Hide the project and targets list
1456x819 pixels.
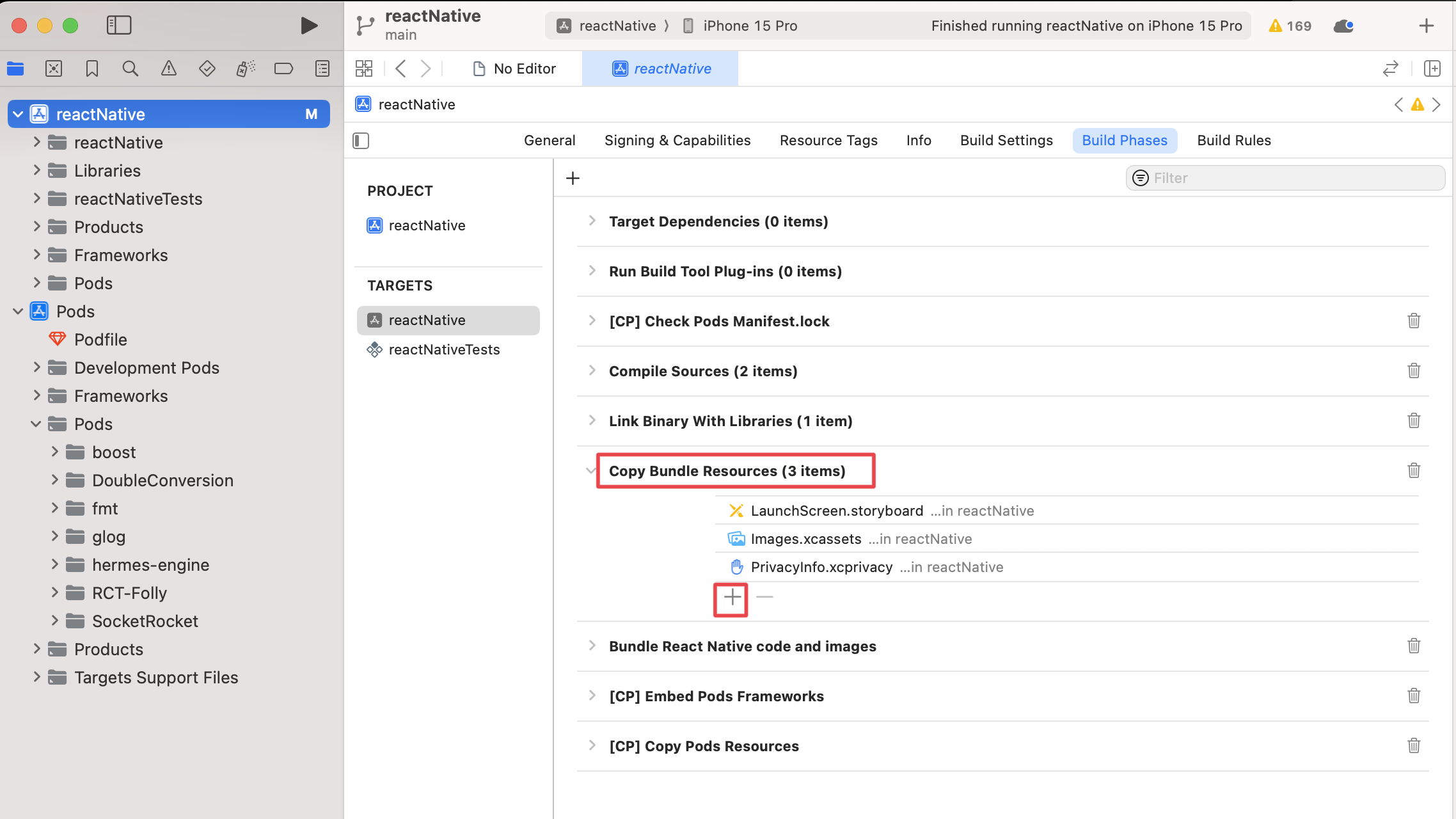[361, 141]
